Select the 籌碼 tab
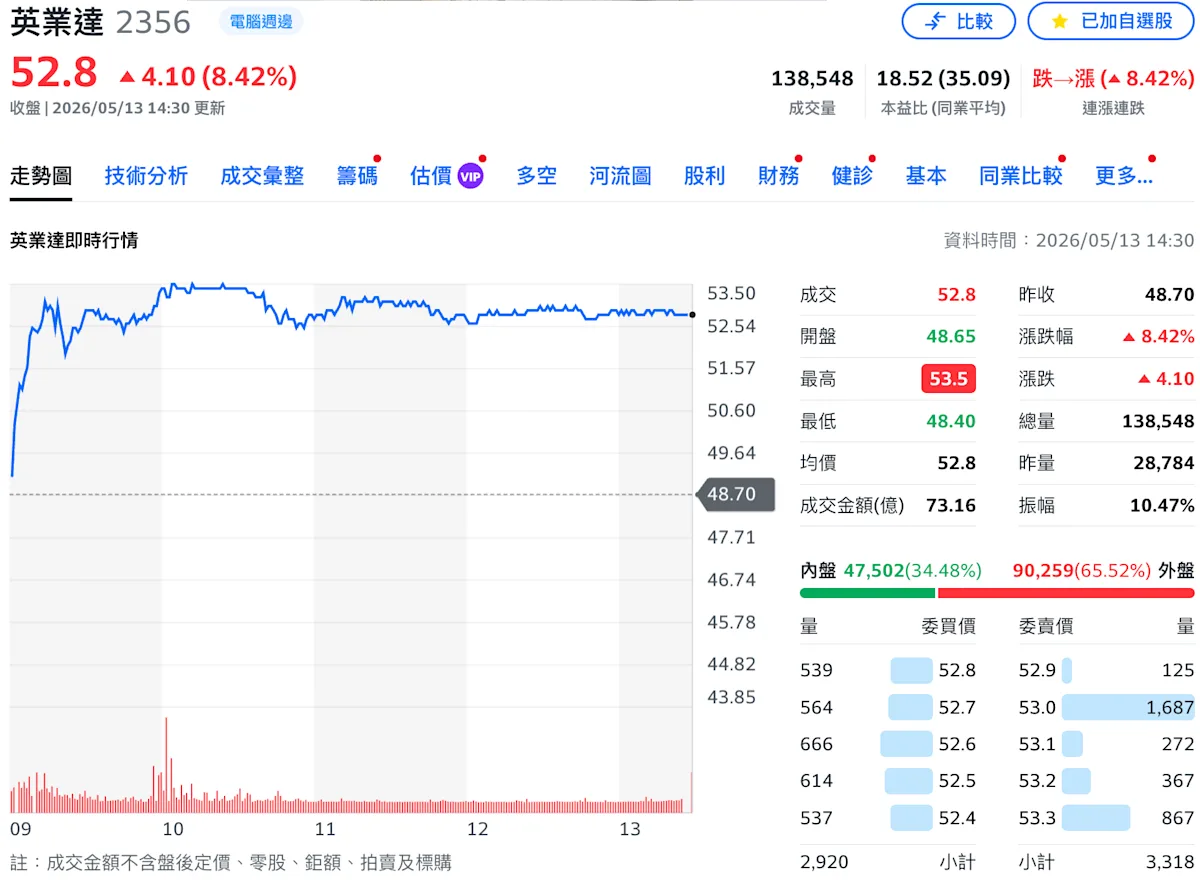The height and width of the screenshot is (880, 1200). pos(357,177)
